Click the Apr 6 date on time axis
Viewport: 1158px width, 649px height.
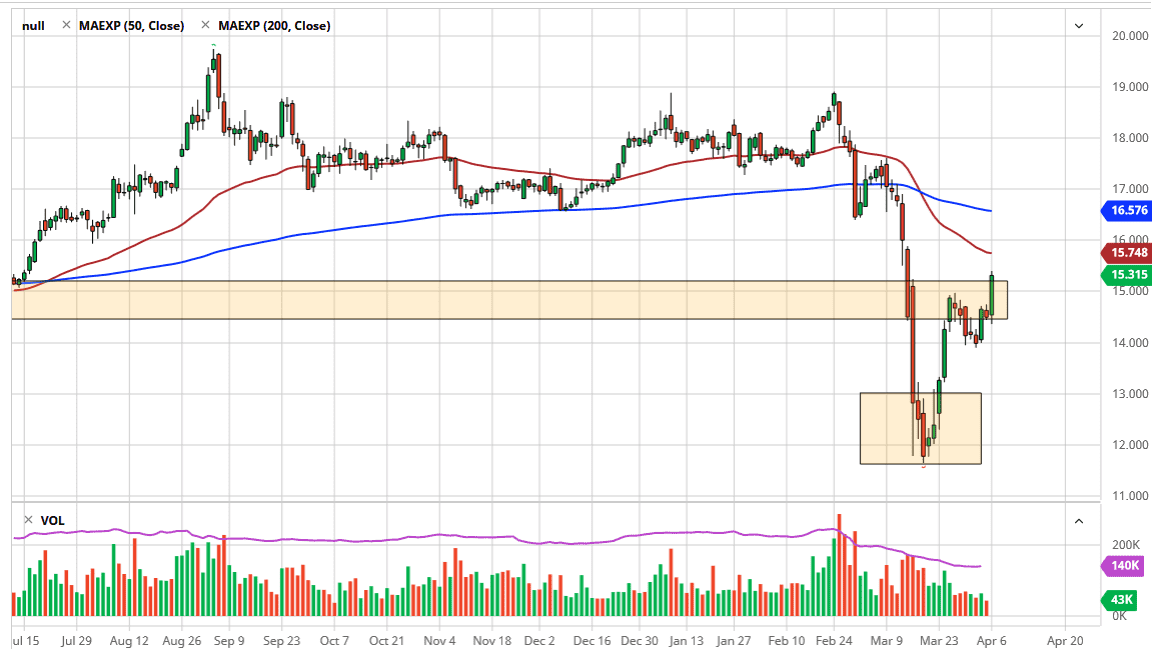point(993,639)
